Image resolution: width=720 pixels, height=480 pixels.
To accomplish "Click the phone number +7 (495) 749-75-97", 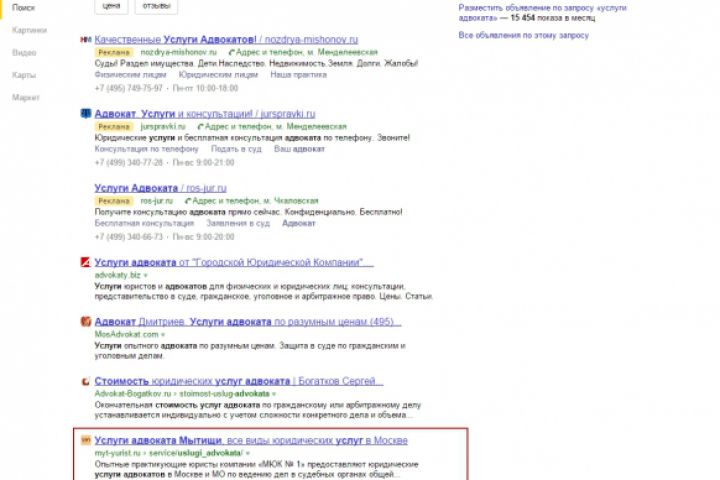I will (129, 88).
